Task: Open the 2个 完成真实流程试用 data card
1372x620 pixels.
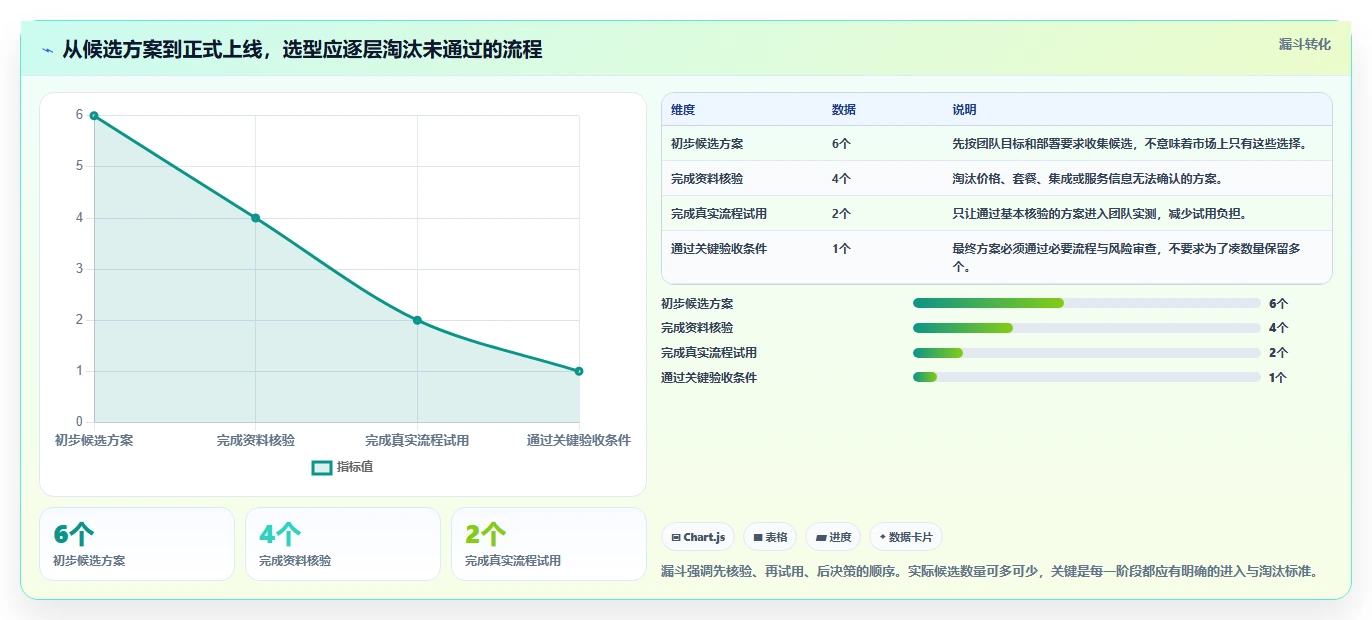Action: [x=549, y=544]
